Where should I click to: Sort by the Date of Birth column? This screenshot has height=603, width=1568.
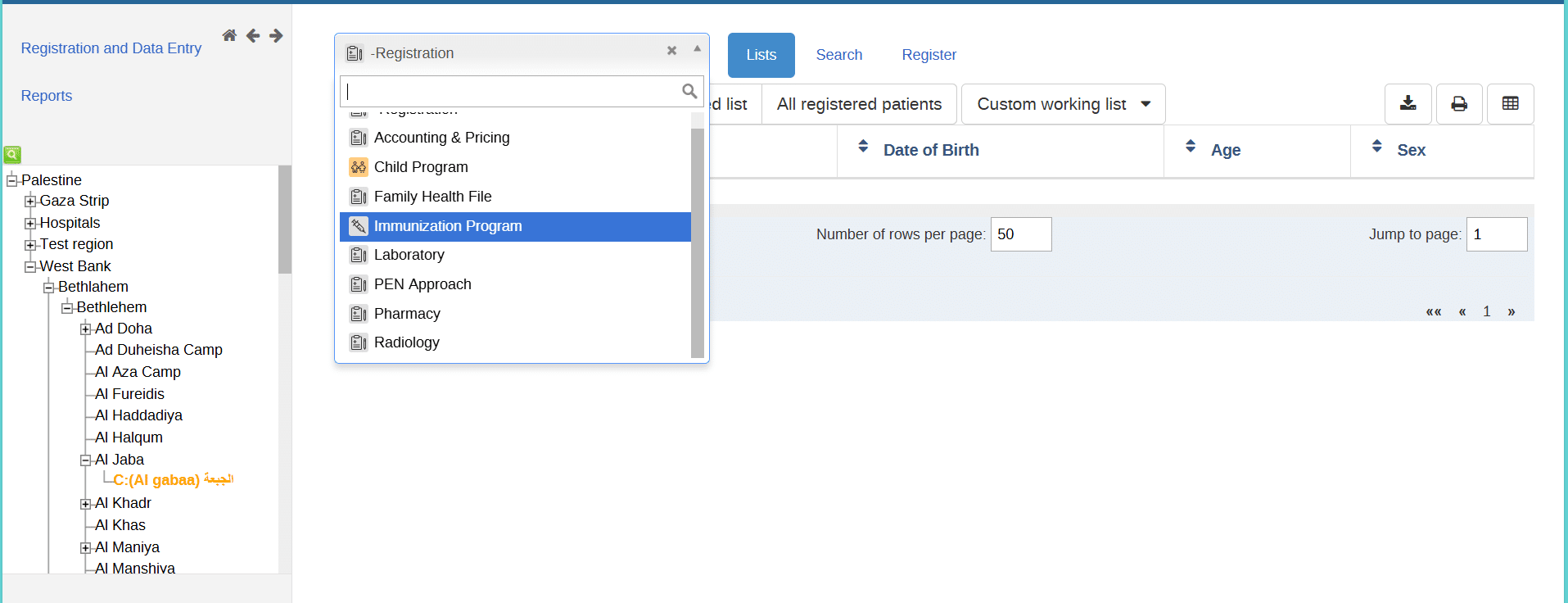pyautogui.click(x=930, y=150)
